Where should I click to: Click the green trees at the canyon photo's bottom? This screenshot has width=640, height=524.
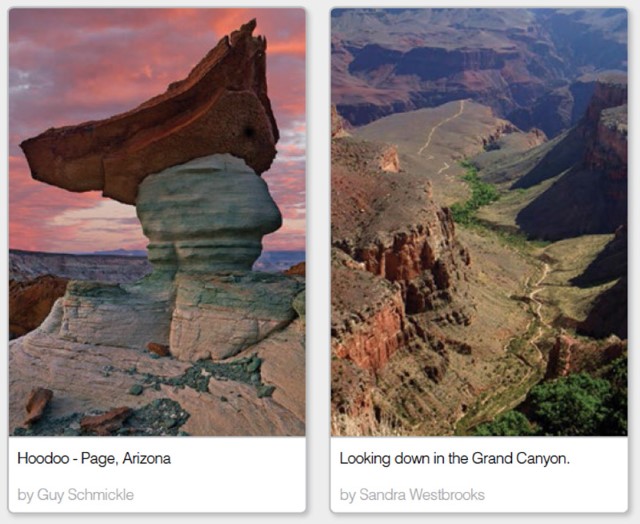(x=571, y=404)
